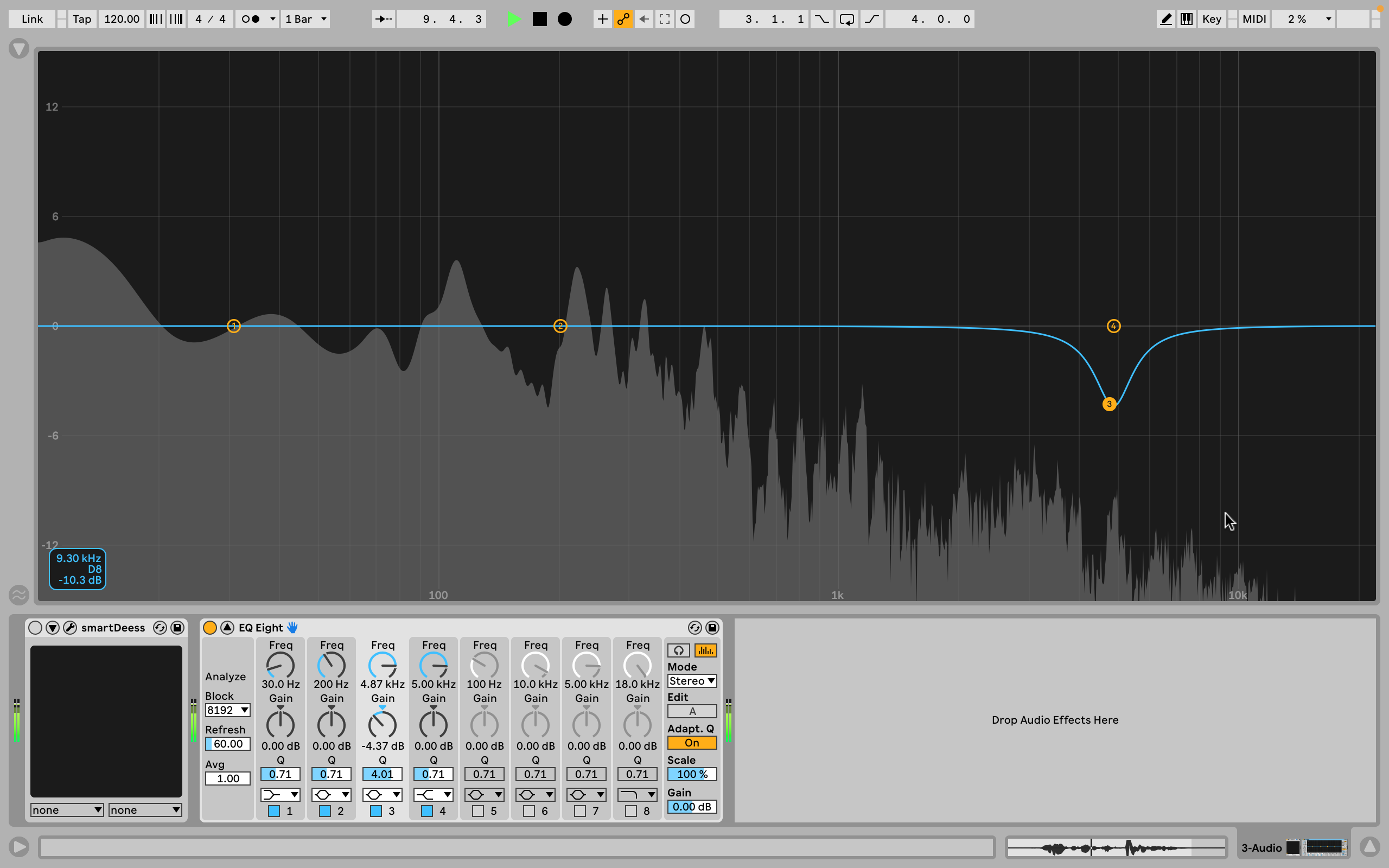Click the Refresh 60.00 field
Image resolution: width=1389 pixels, height=868 pixels.
[x=227, y=743]
